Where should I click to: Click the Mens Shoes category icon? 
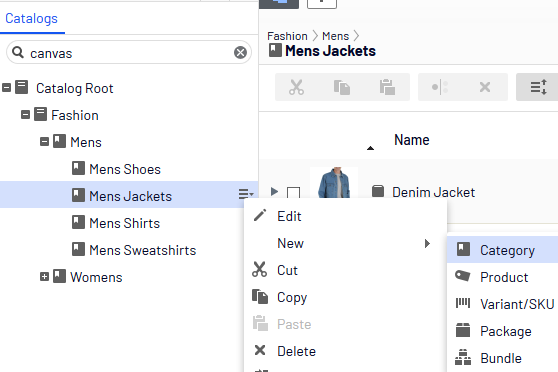pos(78,168)
